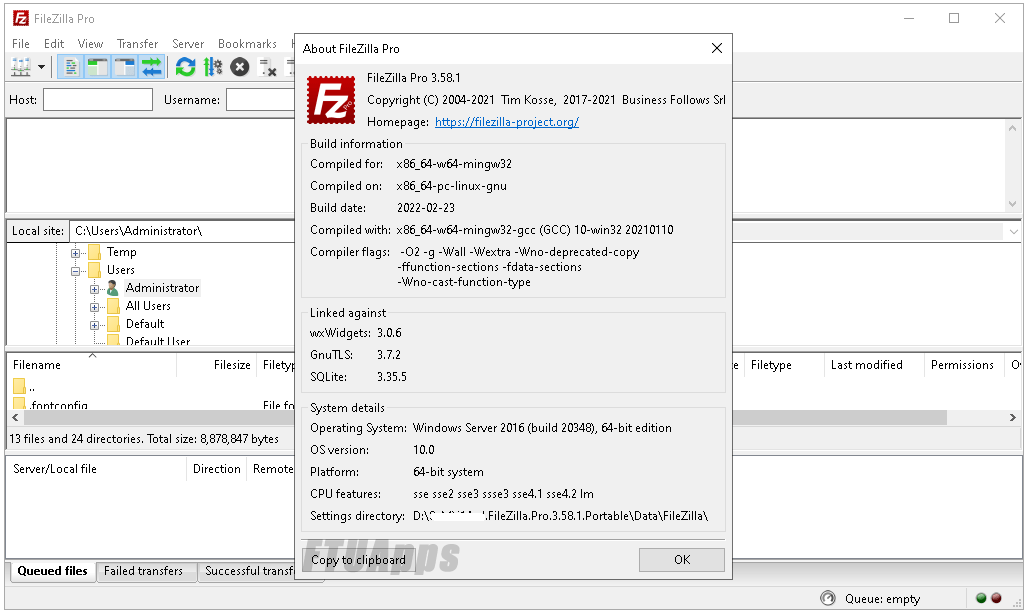Sort remote files by Filetype column
Image resolution: width=1025 pixels, height=611 pixels.
tap(783, 365)
